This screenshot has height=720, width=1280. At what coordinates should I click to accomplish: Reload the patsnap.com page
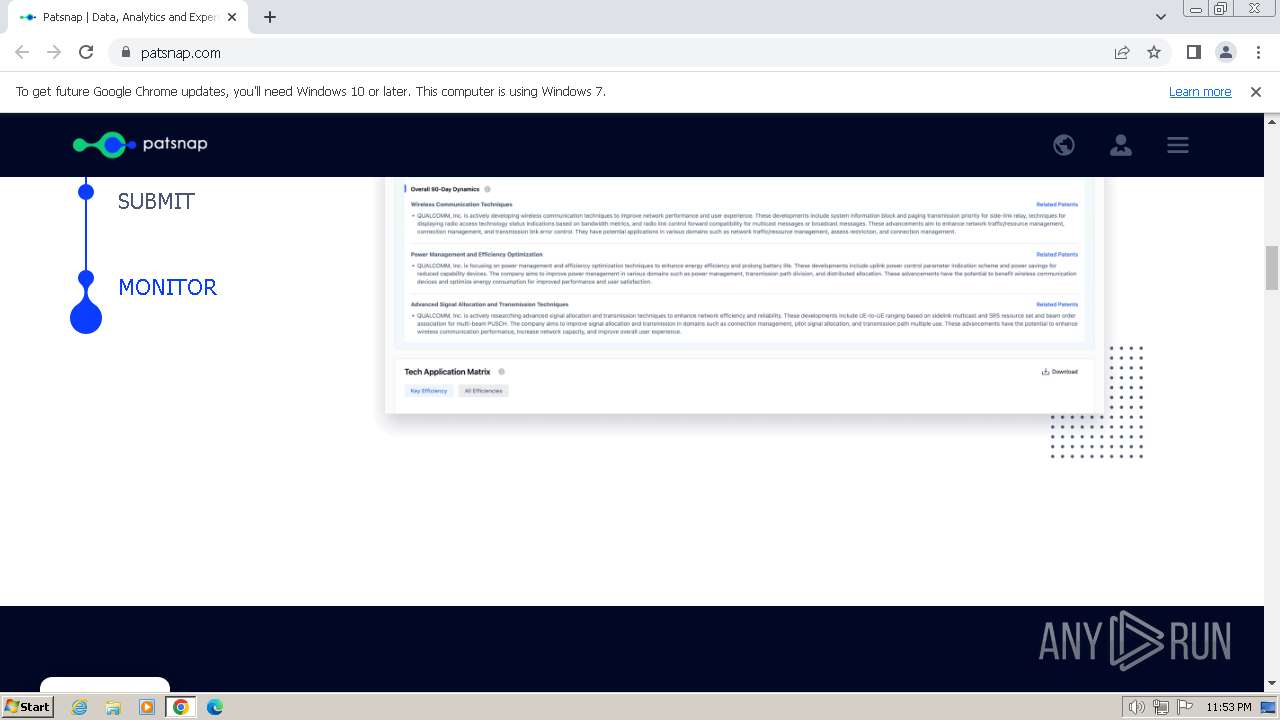[86, 52]
